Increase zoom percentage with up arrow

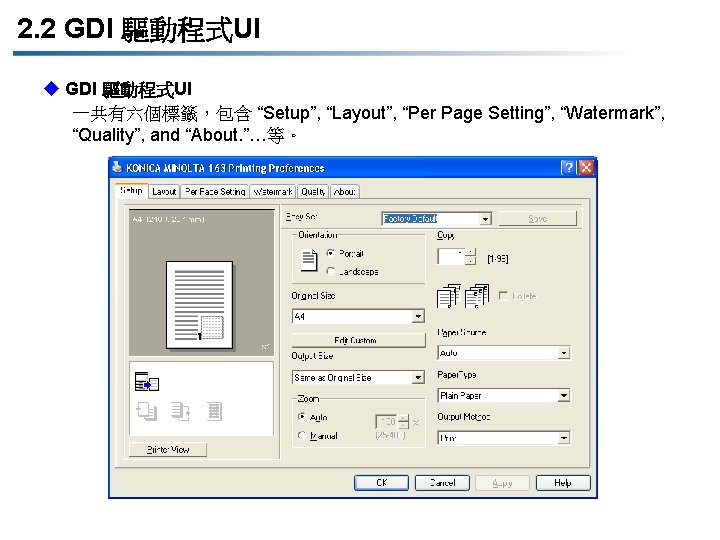403,418
